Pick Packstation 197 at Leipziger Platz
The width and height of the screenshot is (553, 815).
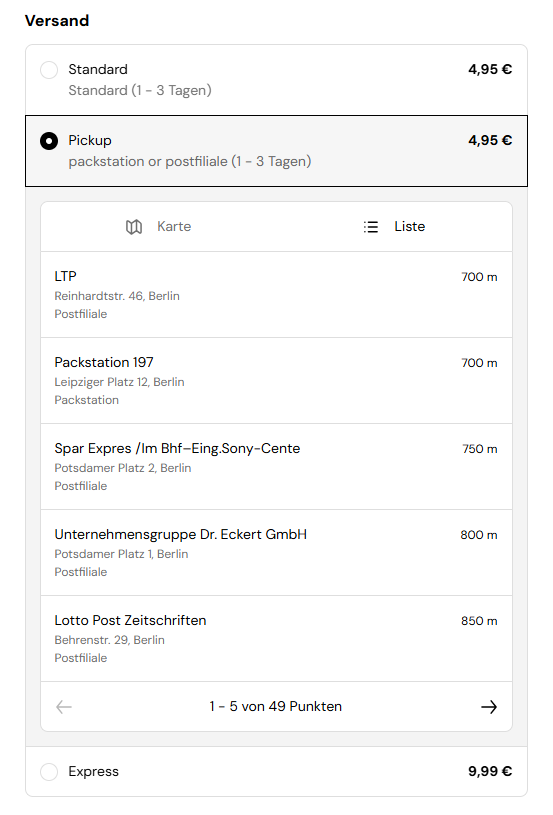(x=276, y=380)
